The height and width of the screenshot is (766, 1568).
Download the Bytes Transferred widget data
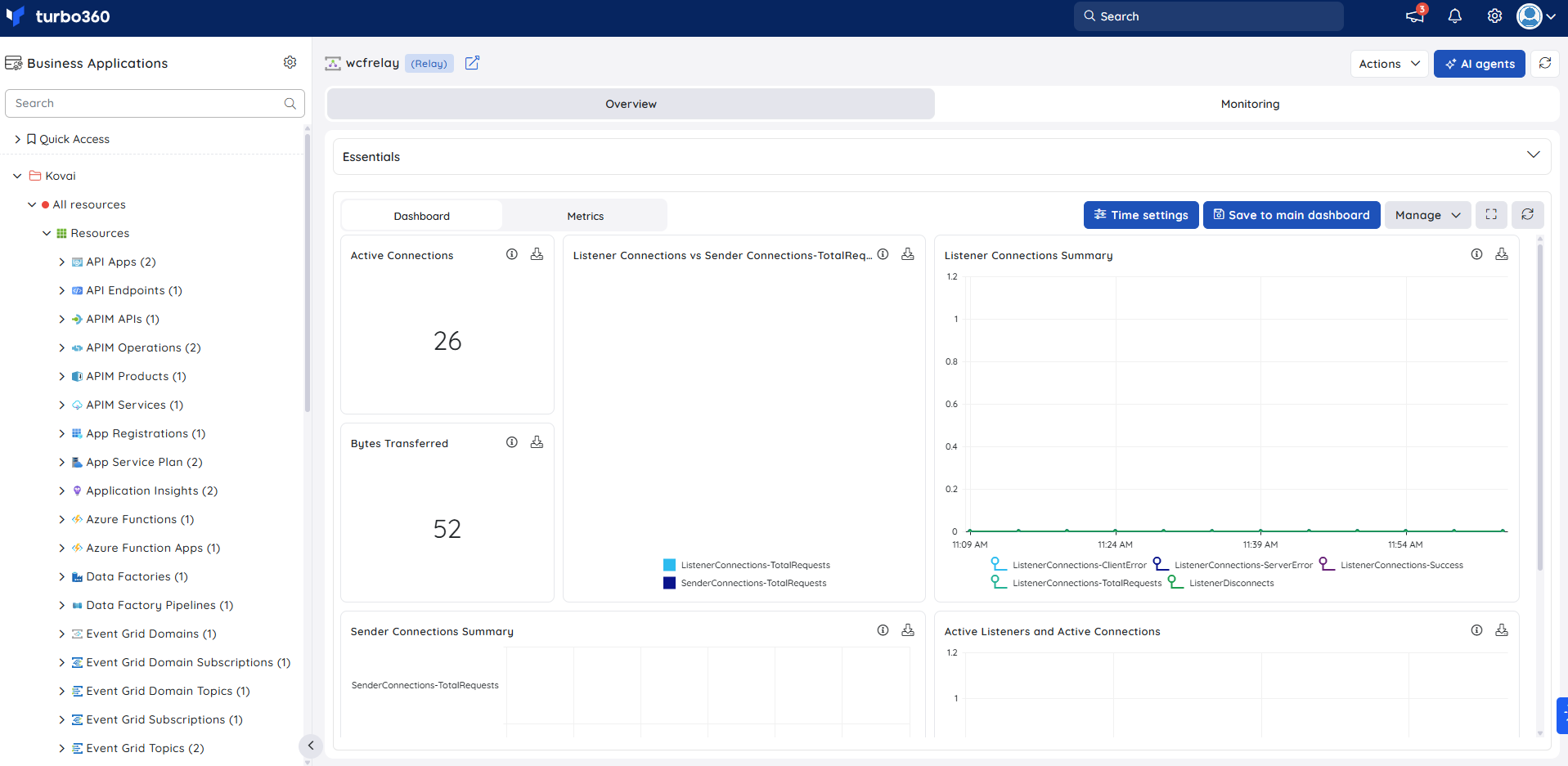(x=537, y=443)
